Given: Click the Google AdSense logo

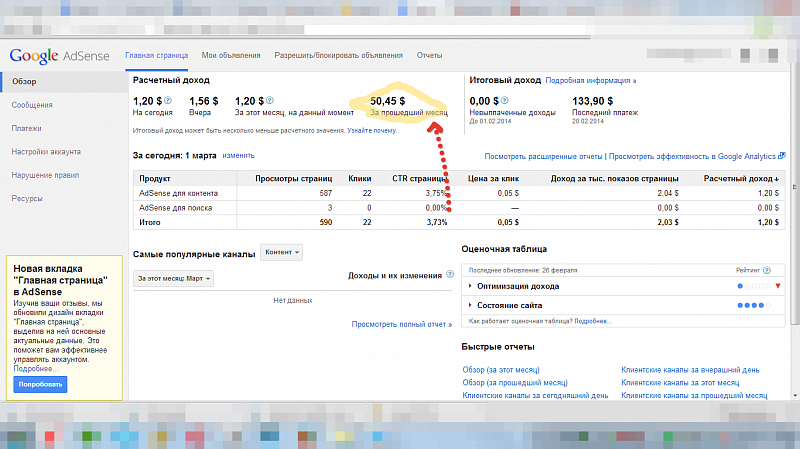Looking at the screenshot, I should [x=59, y=56].
